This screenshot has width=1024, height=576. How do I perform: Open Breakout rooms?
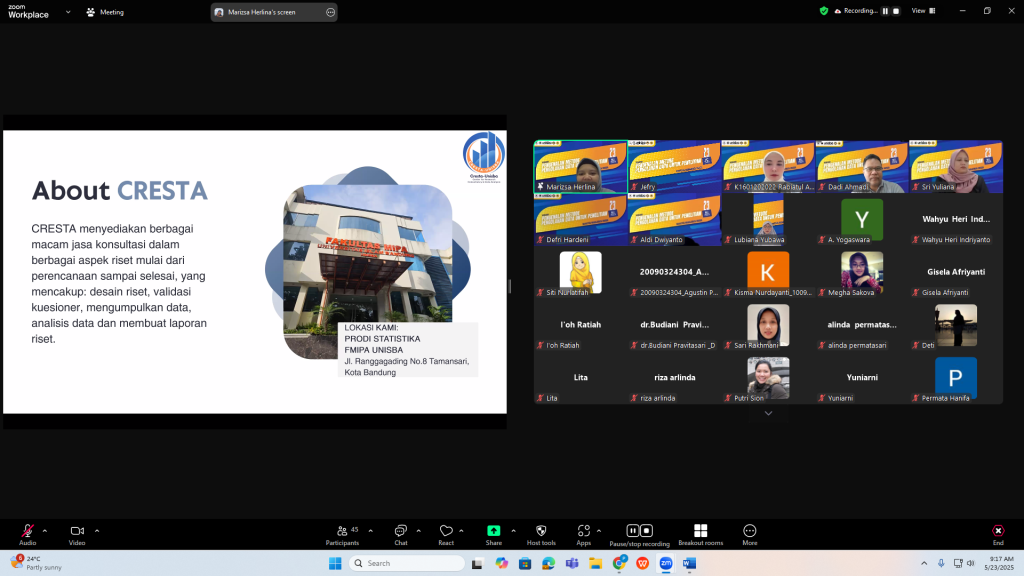coord(701,534)
